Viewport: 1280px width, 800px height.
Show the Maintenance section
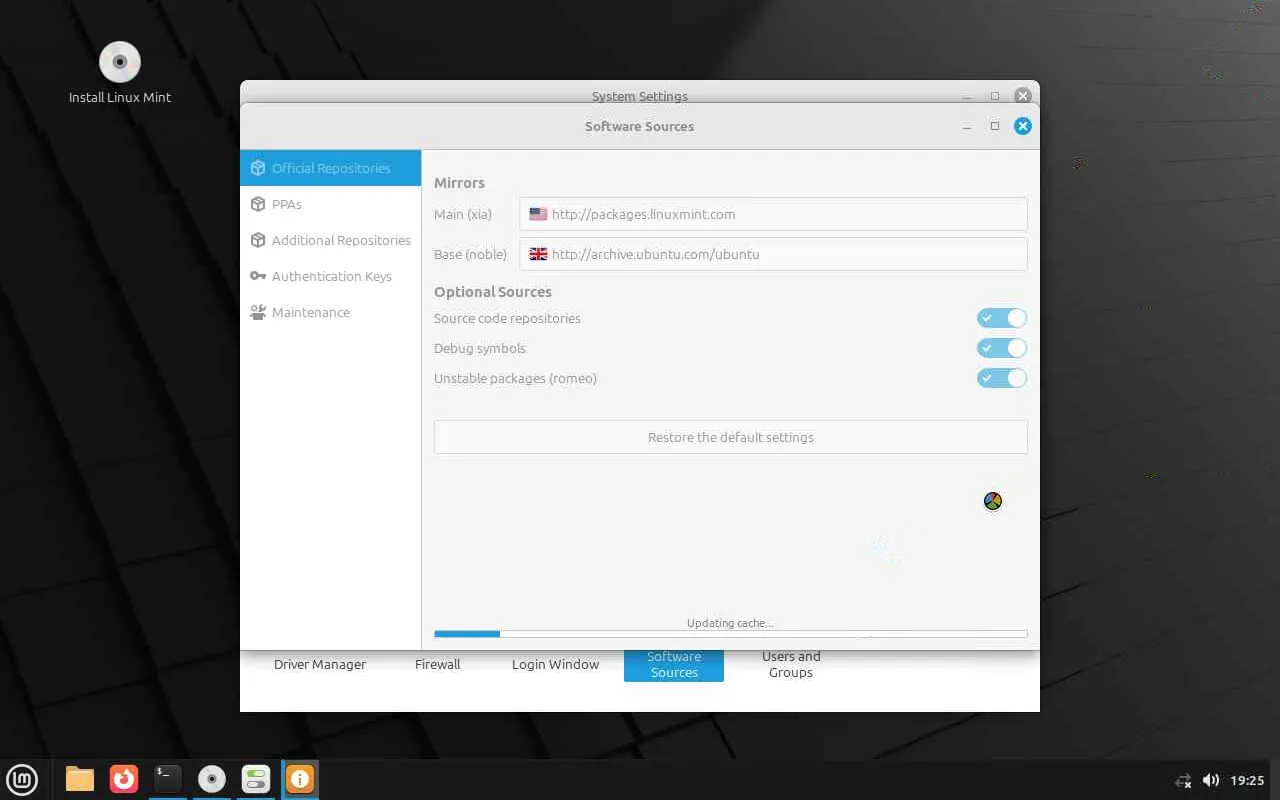[x=331, y=312]
